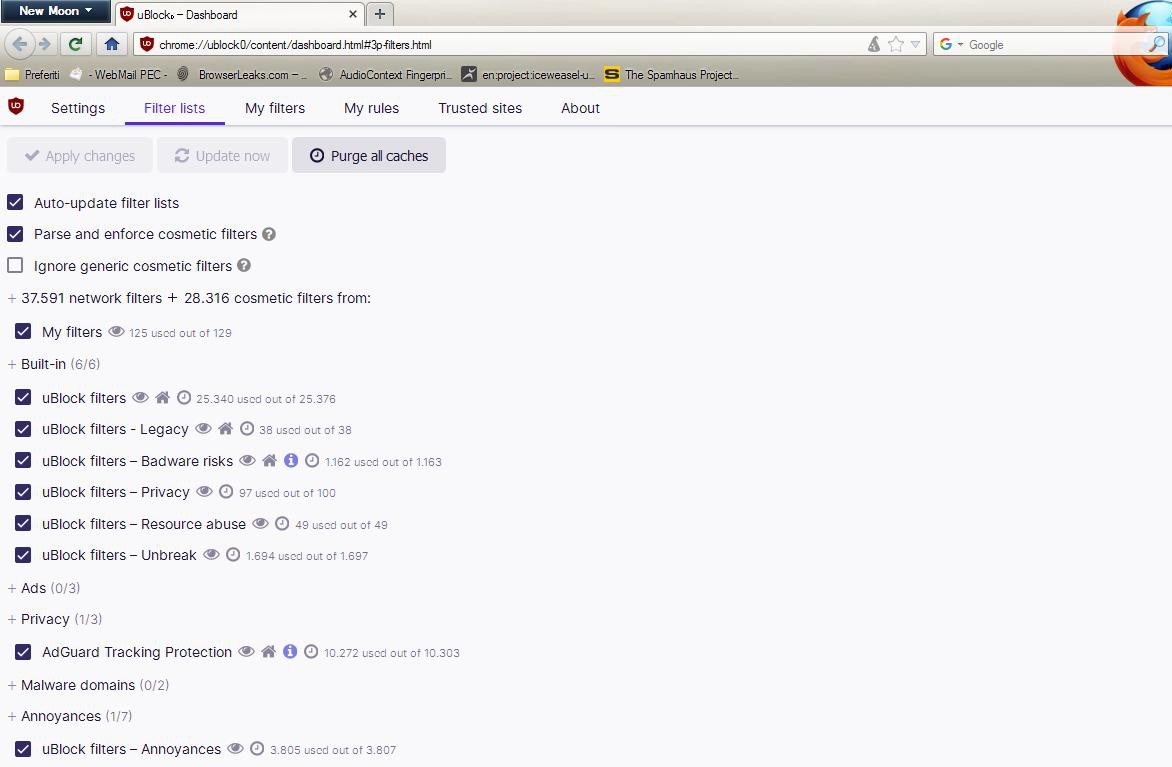The width and height of the screenshot is (1172, 767).
Task: Open the New Moon application menu
Action: tap(55, 10)
